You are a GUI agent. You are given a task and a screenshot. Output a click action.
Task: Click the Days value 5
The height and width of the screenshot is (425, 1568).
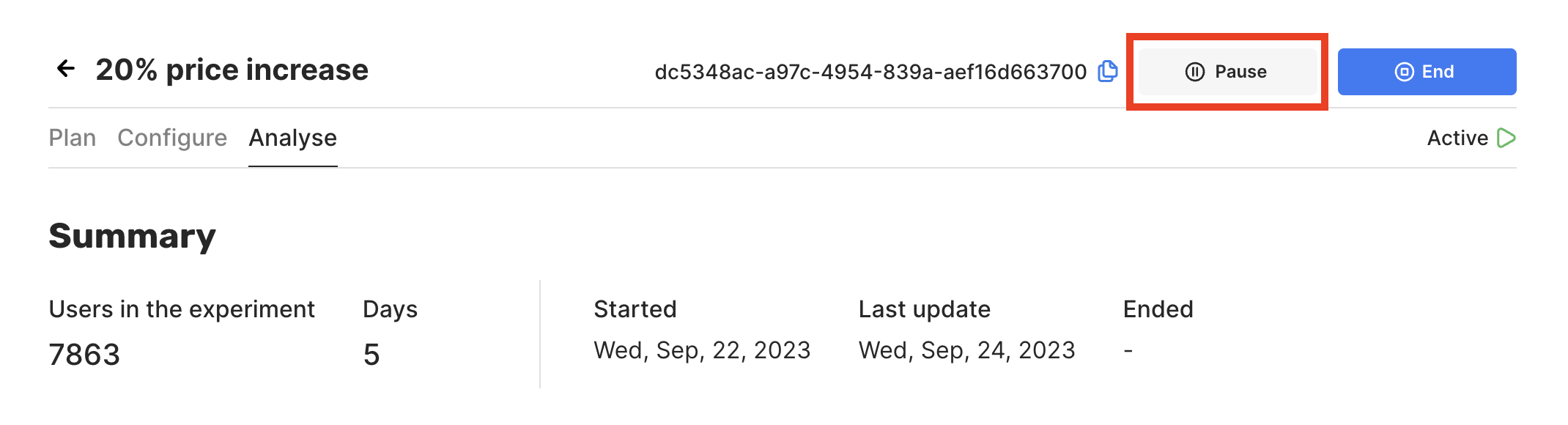pyautogui.click(x=371, y=355)
